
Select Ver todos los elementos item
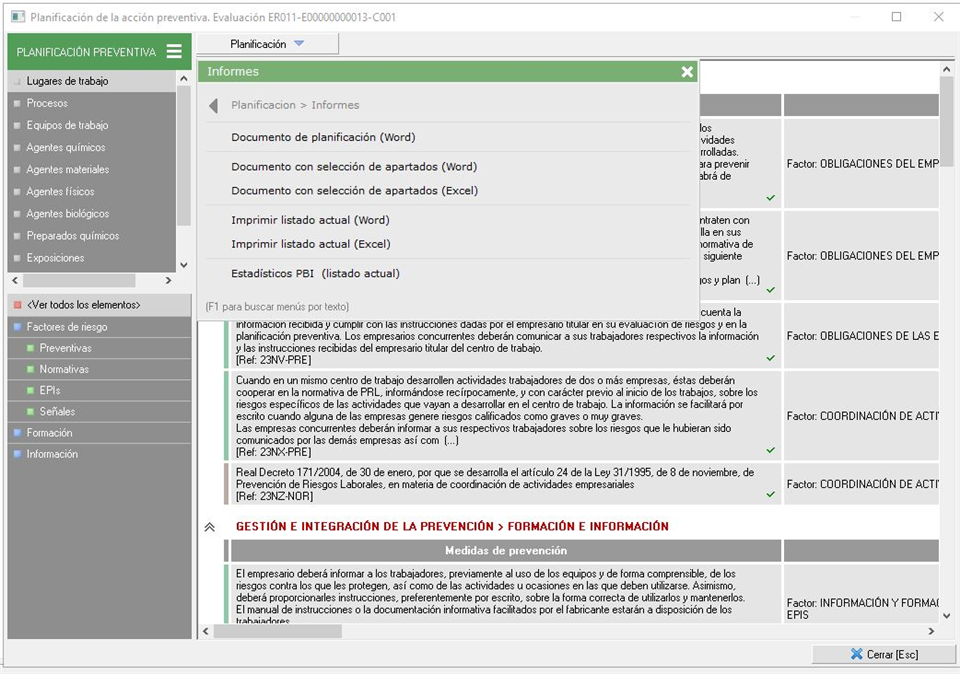point(83,305)
